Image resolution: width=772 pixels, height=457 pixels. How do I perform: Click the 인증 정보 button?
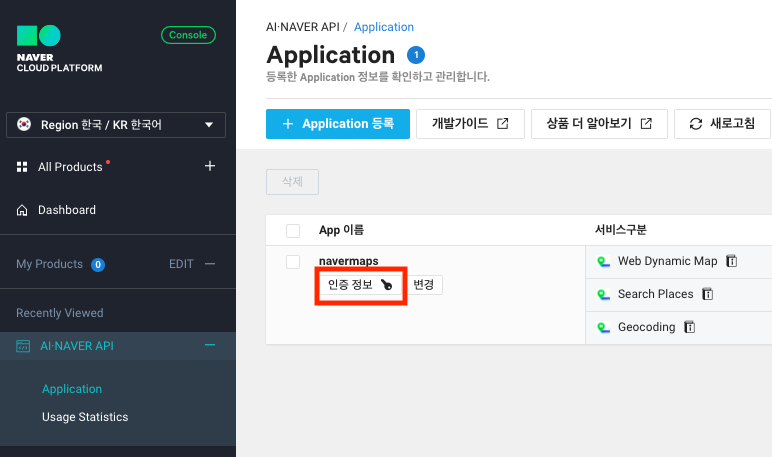(361, 285)
